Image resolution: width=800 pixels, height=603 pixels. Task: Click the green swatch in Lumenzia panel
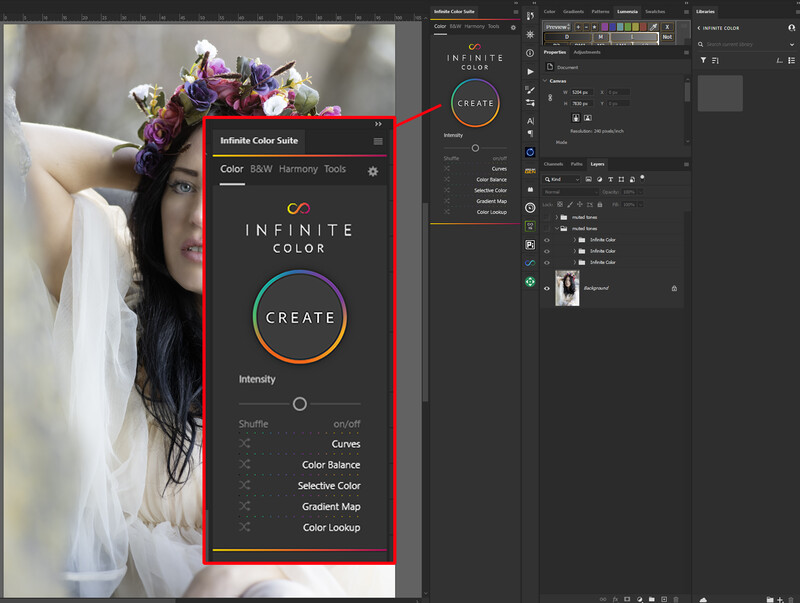pyautogui.click(x=628, y=27)
